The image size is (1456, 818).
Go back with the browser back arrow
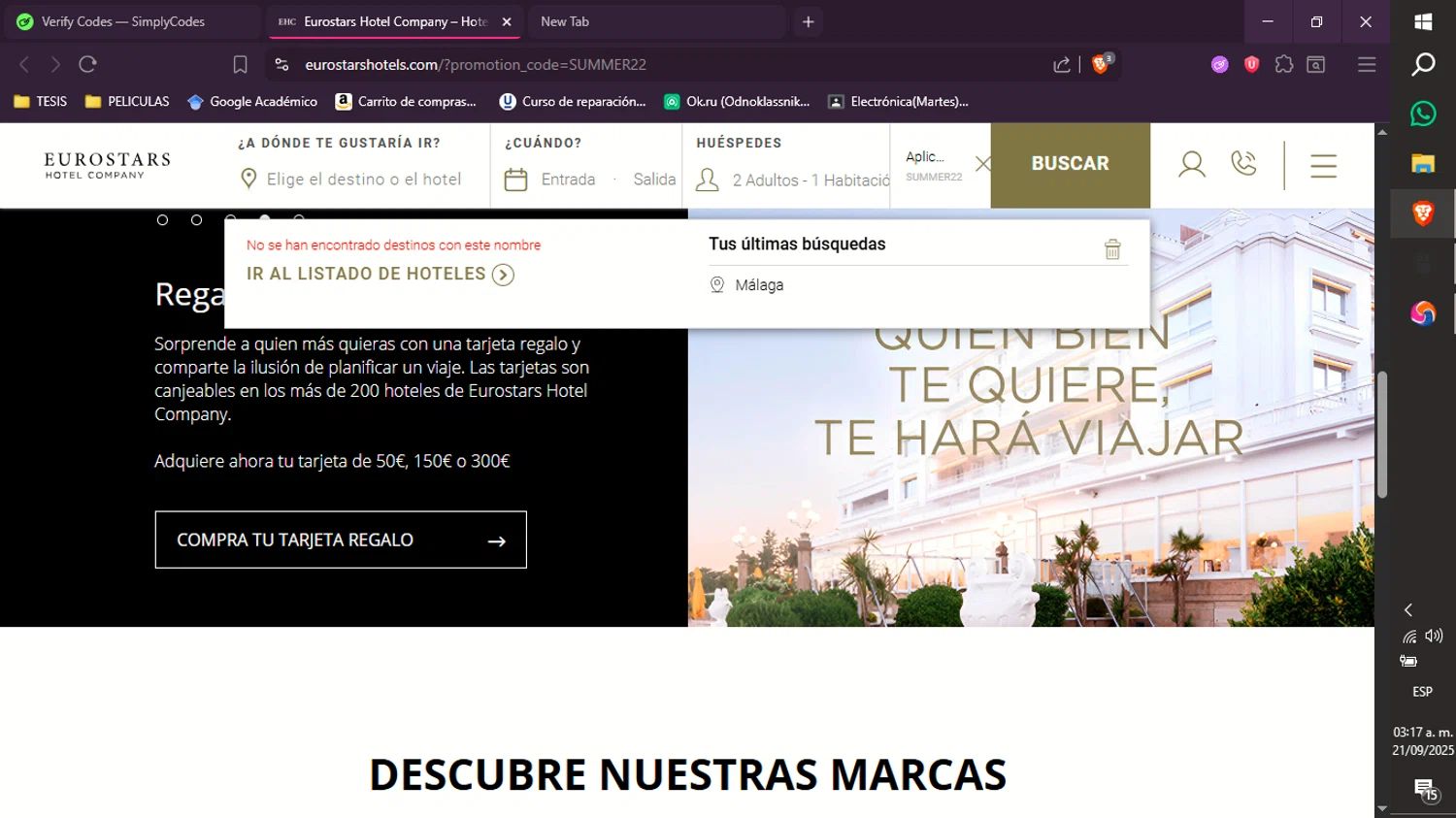click(x=24, y=64)
